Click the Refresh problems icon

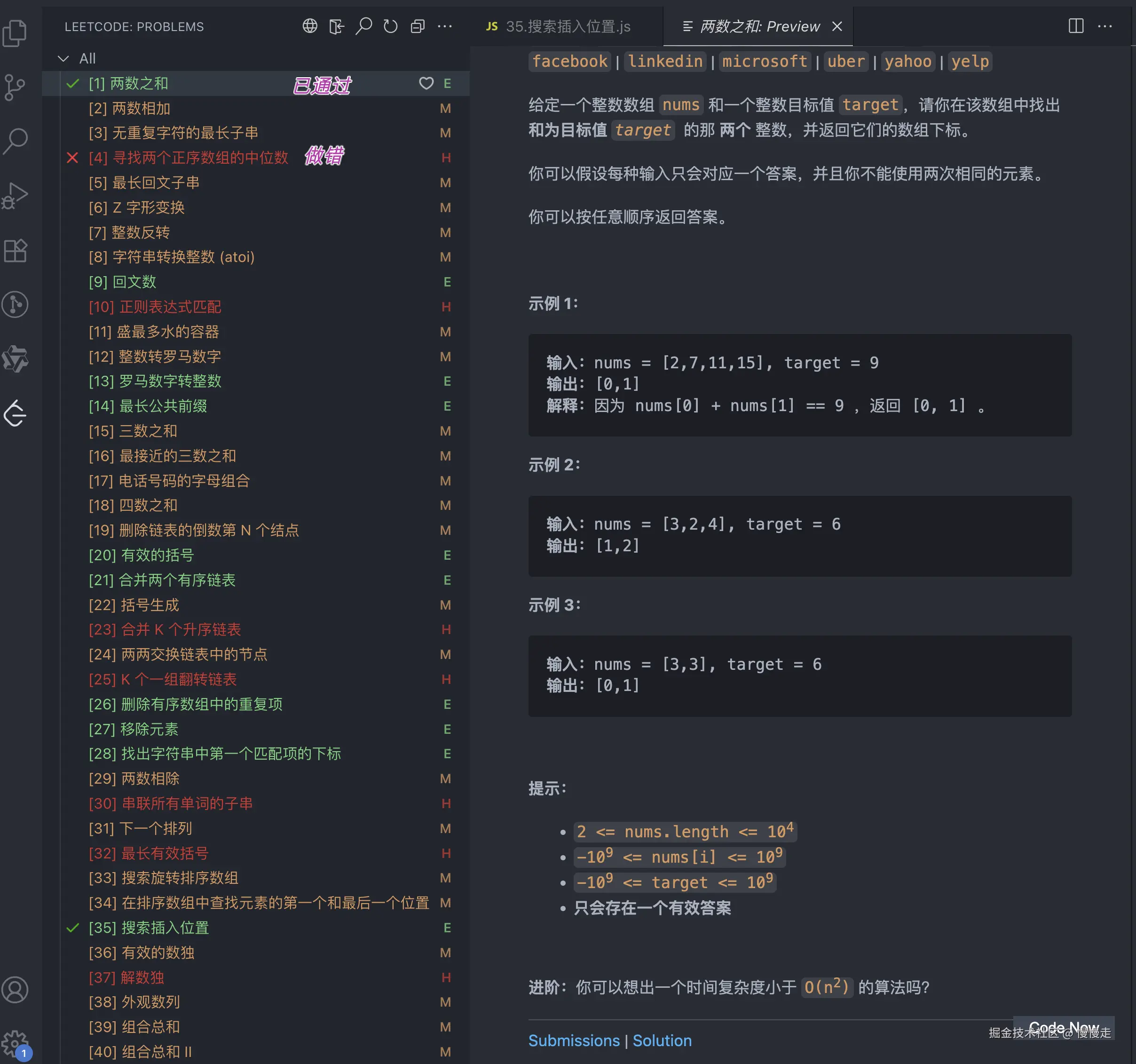pyautogui.click(x=390, y=26)
